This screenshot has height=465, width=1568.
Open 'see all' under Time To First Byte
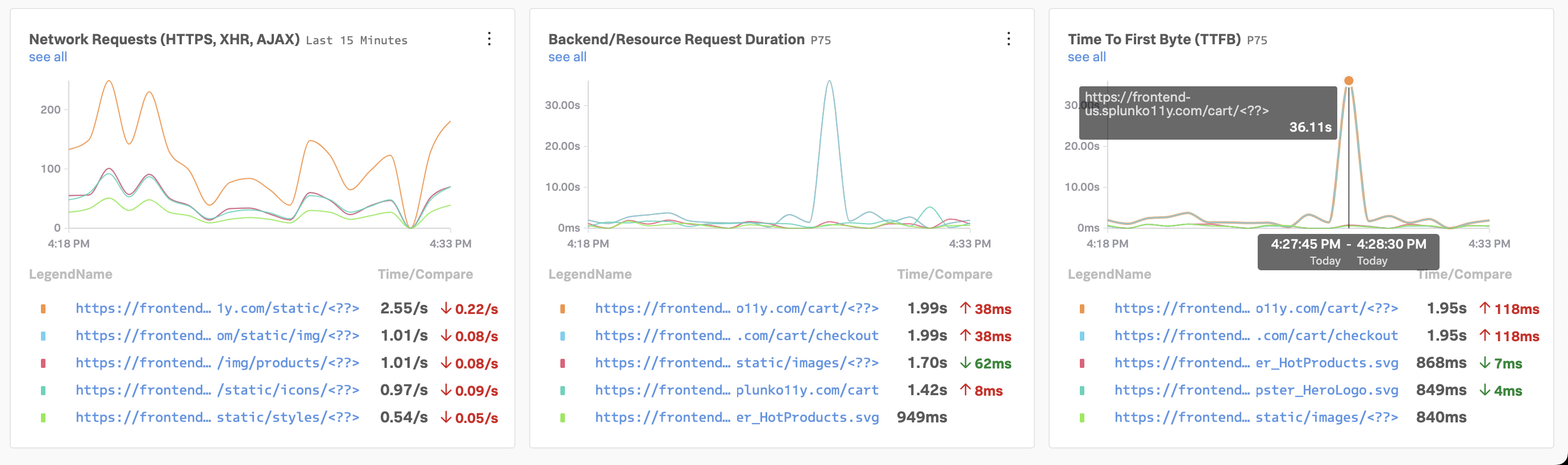pos(1087,57)
